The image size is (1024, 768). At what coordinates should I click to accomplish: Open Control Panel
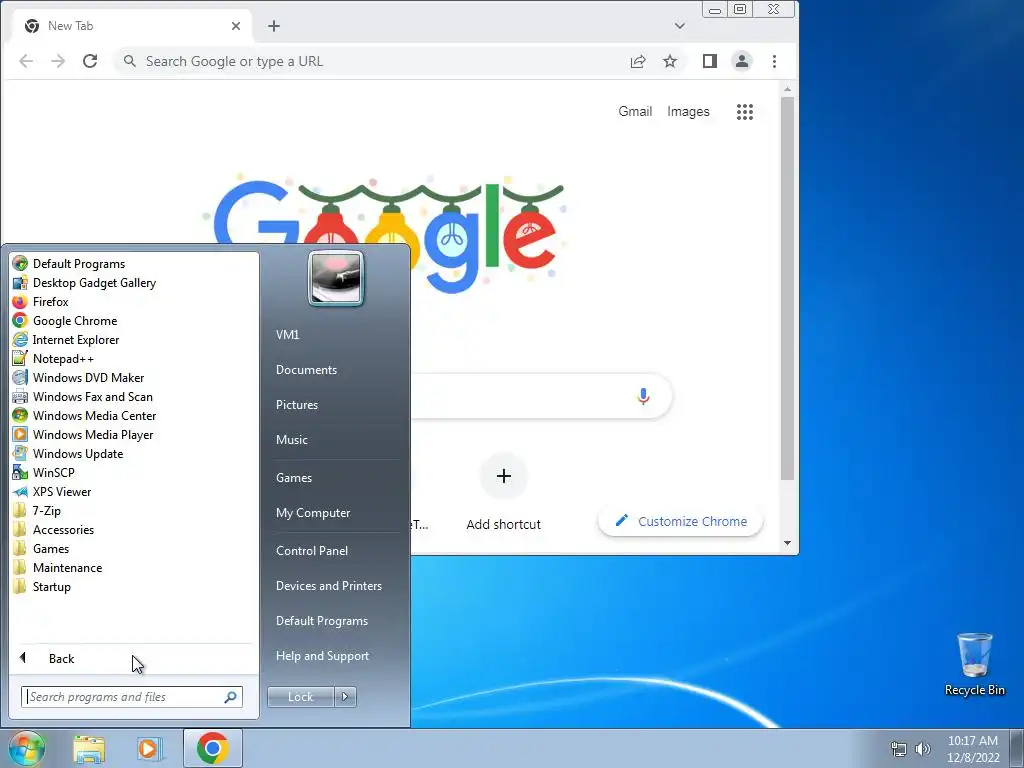pos(312,551)
